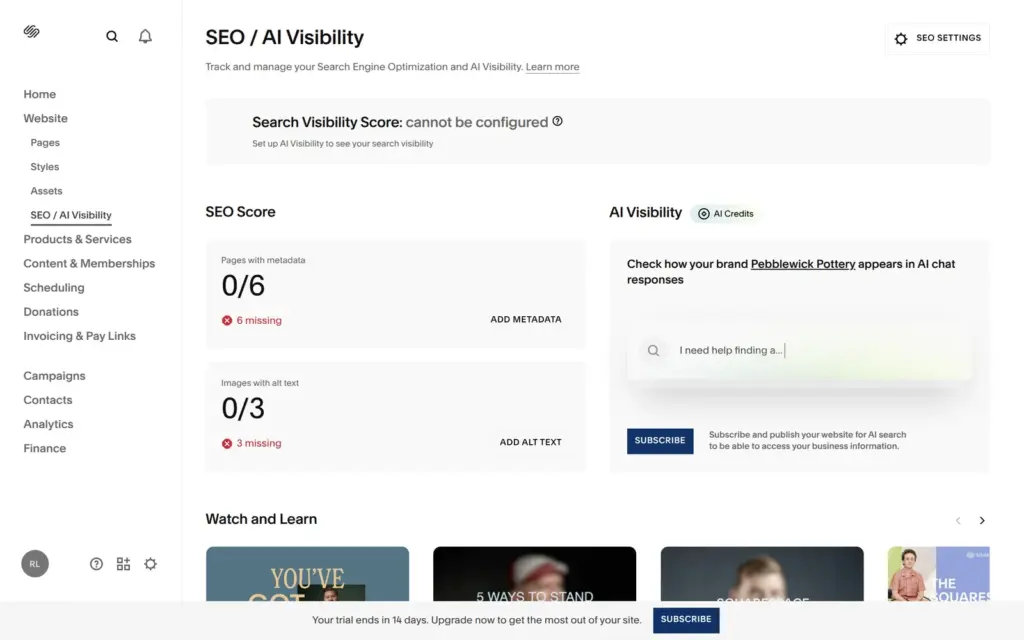Open Contacts in sidebar
Image resolution: width=1024 pixels, height=640 pixels.
(48, 400)
